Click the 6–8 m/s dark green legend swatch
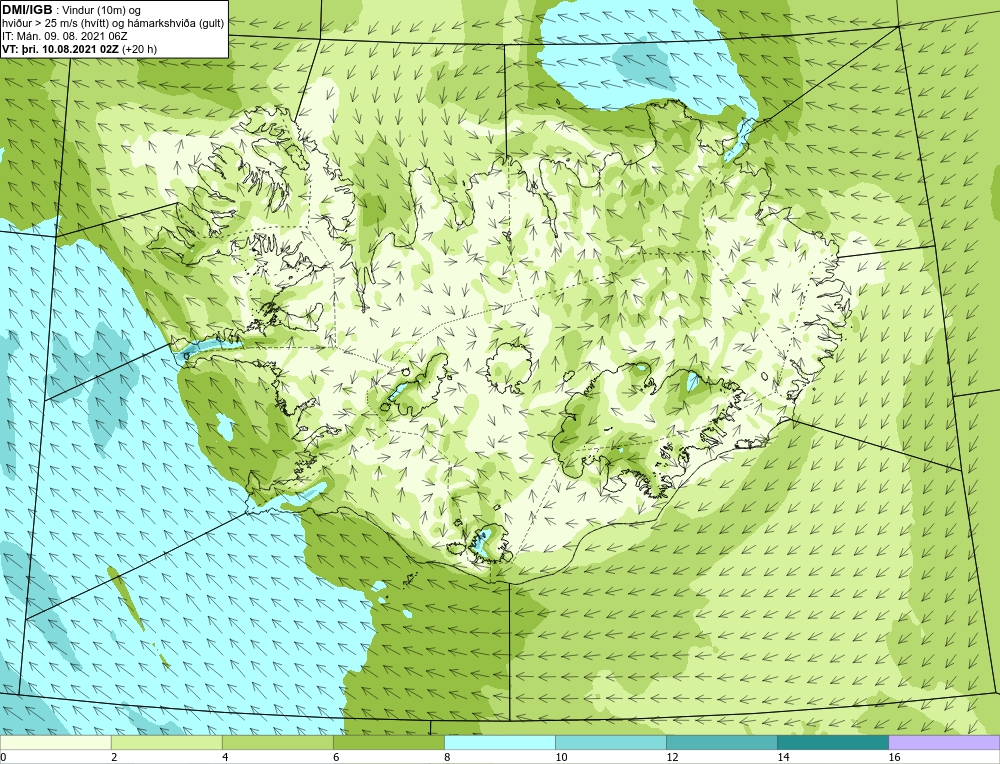Image resolution: width=1000 pixels, height=764 pixels. [x=388, y=742]
